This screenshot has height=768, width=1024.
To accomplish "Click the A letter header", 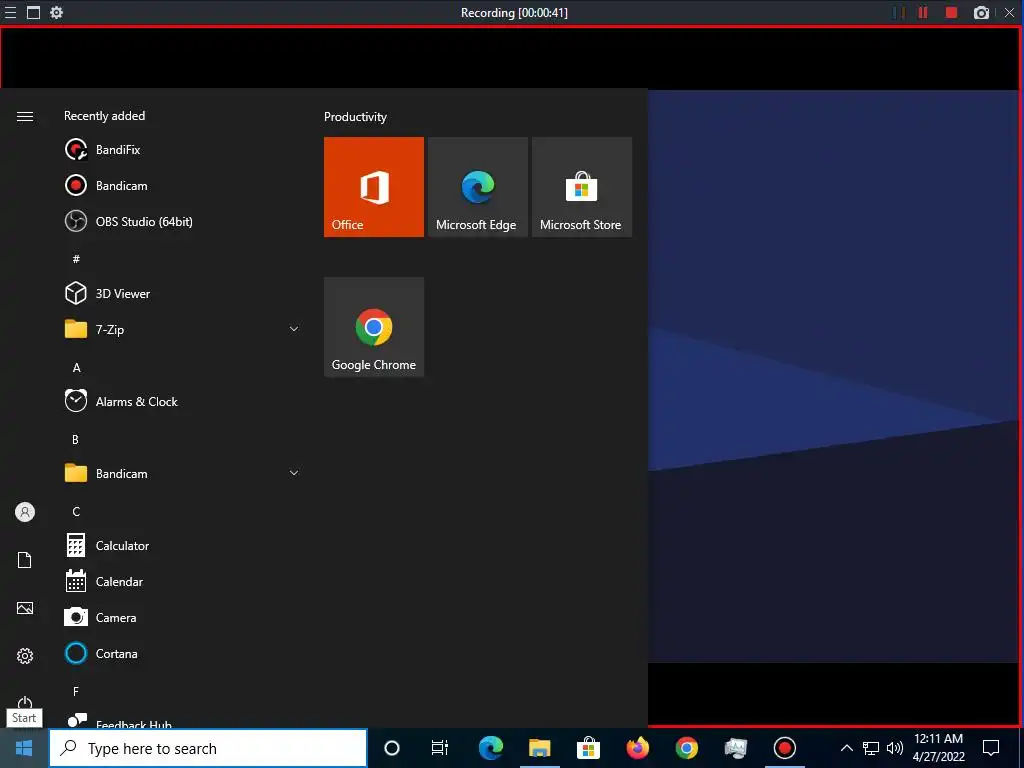I will pos(76,368).
